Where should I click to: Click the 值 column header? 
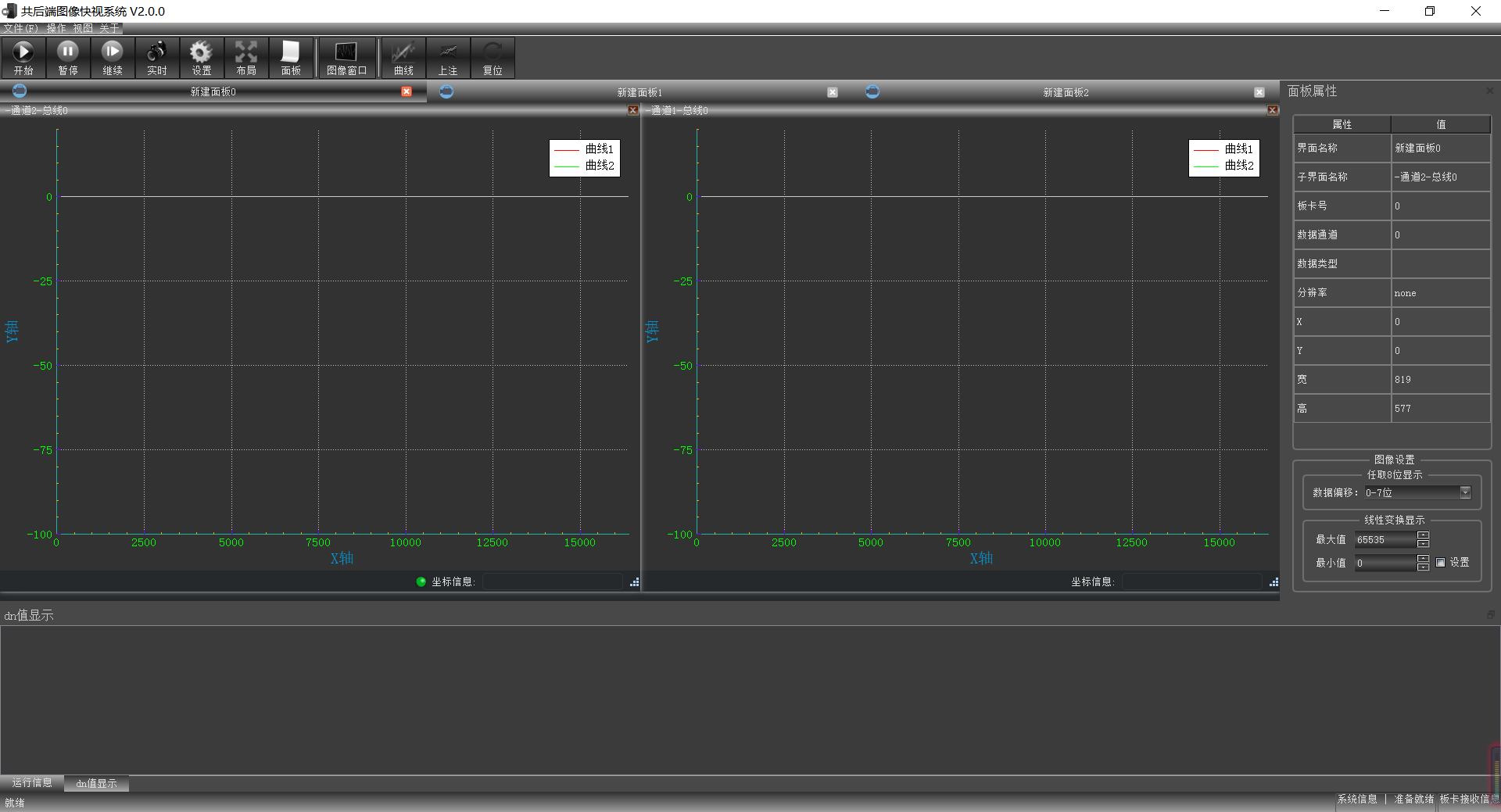pos(1441,124)
